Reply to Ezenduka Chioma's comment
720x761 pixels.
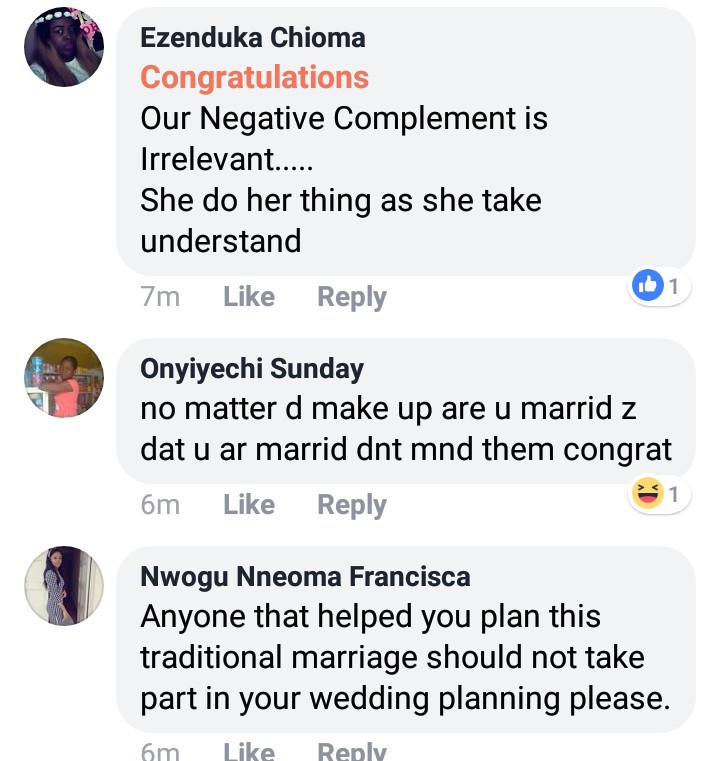point(351,297)
